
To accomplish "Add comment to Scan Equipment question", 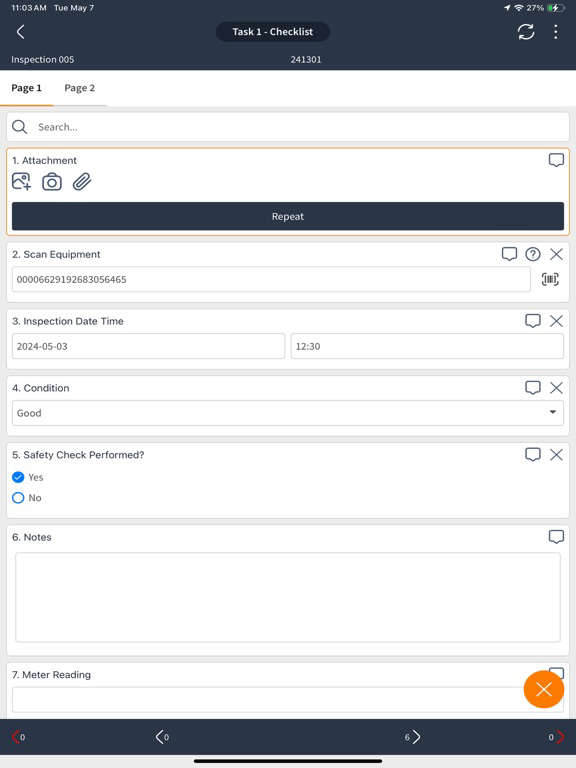I will click(509, 254).
